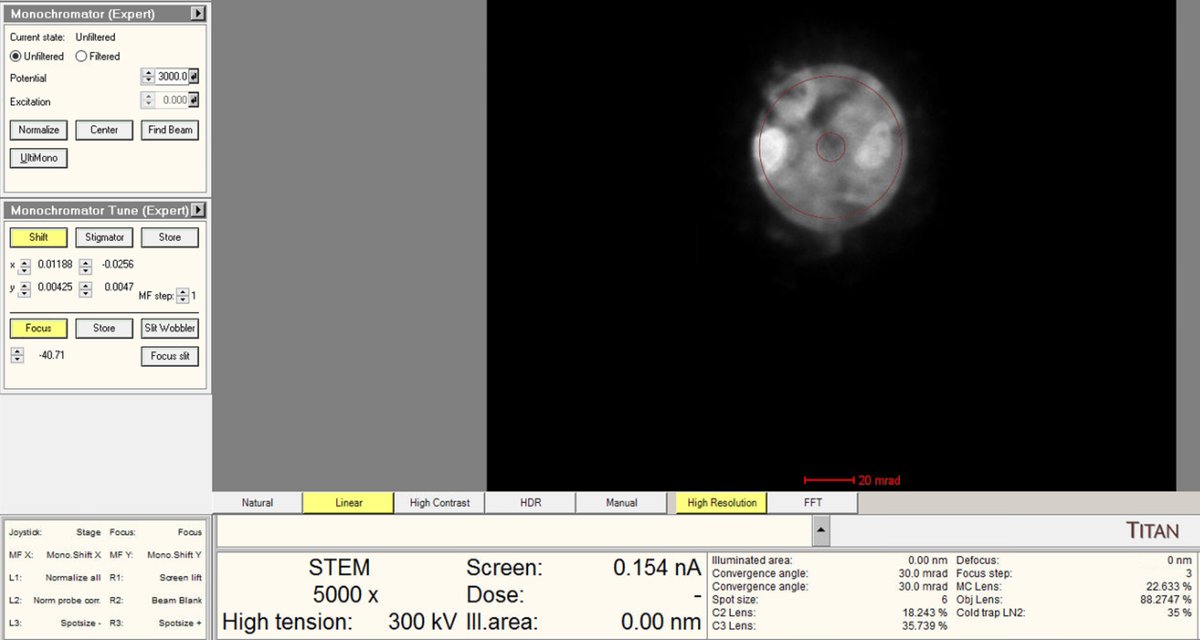The height and width of the screenshot is (640, 1200).
Task: Open the Monochromator panel flyout arrow
Action: [x=198, y=14]
